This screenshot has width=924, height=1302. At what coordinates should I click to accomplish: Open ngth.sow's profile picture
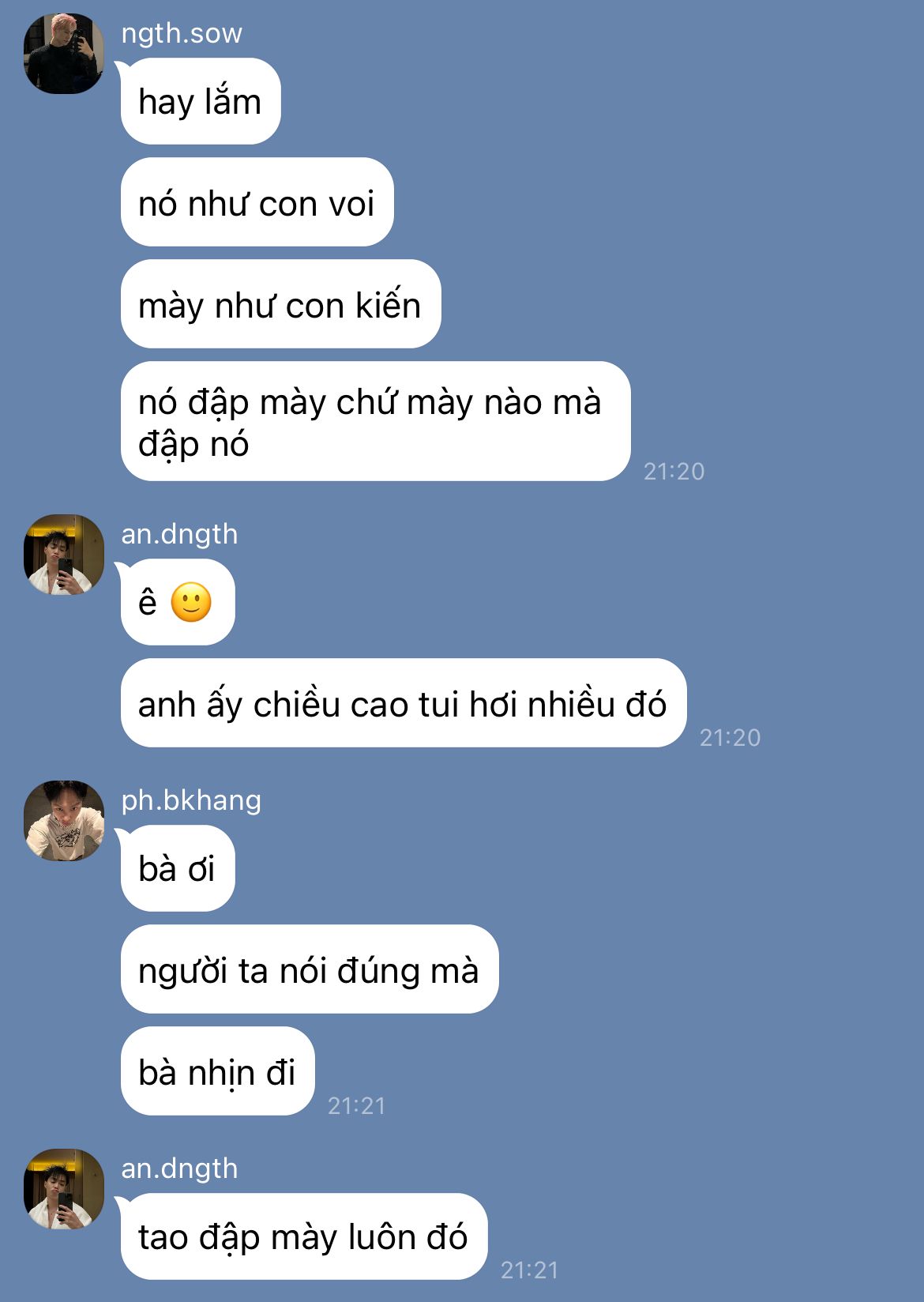[64, 54]
